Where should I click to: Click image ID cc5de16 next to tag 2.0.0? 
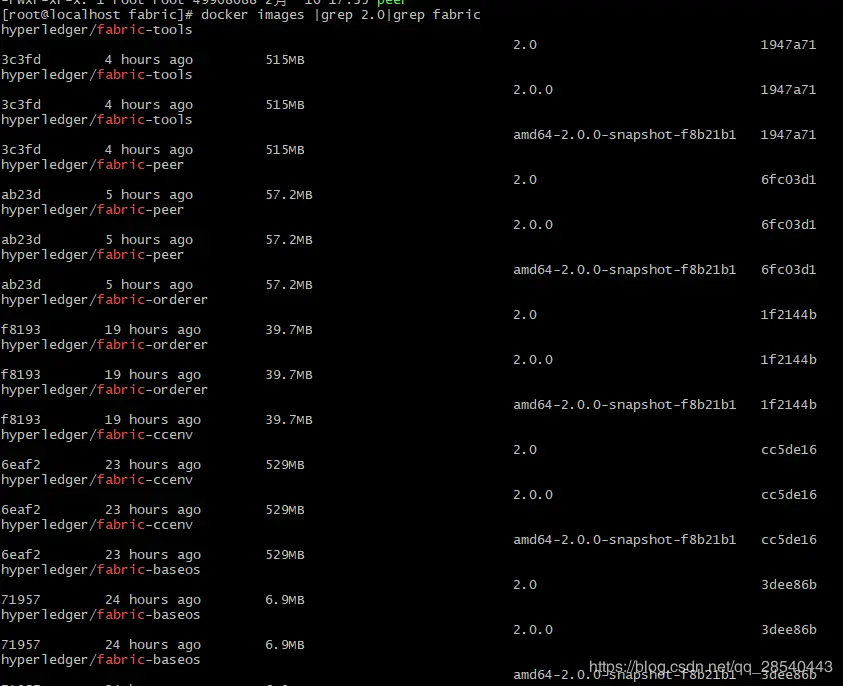click(789, 495)
